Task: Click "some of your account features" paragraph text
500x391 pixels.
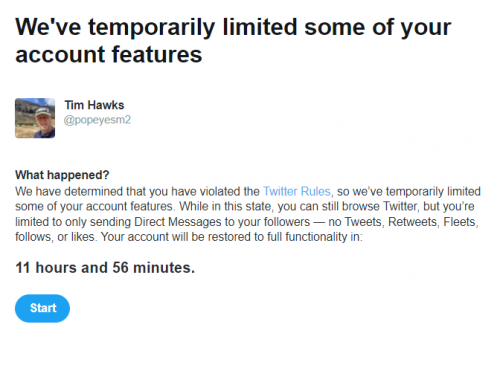Action: tap(95, 207)
